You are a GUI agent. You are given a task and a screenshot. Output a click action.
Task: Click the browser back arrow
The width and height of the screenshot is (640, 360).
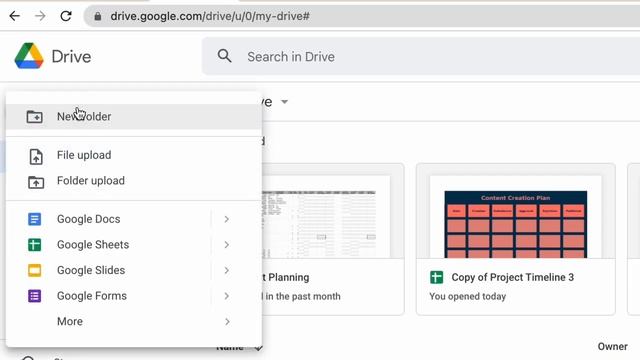[15, 16]
